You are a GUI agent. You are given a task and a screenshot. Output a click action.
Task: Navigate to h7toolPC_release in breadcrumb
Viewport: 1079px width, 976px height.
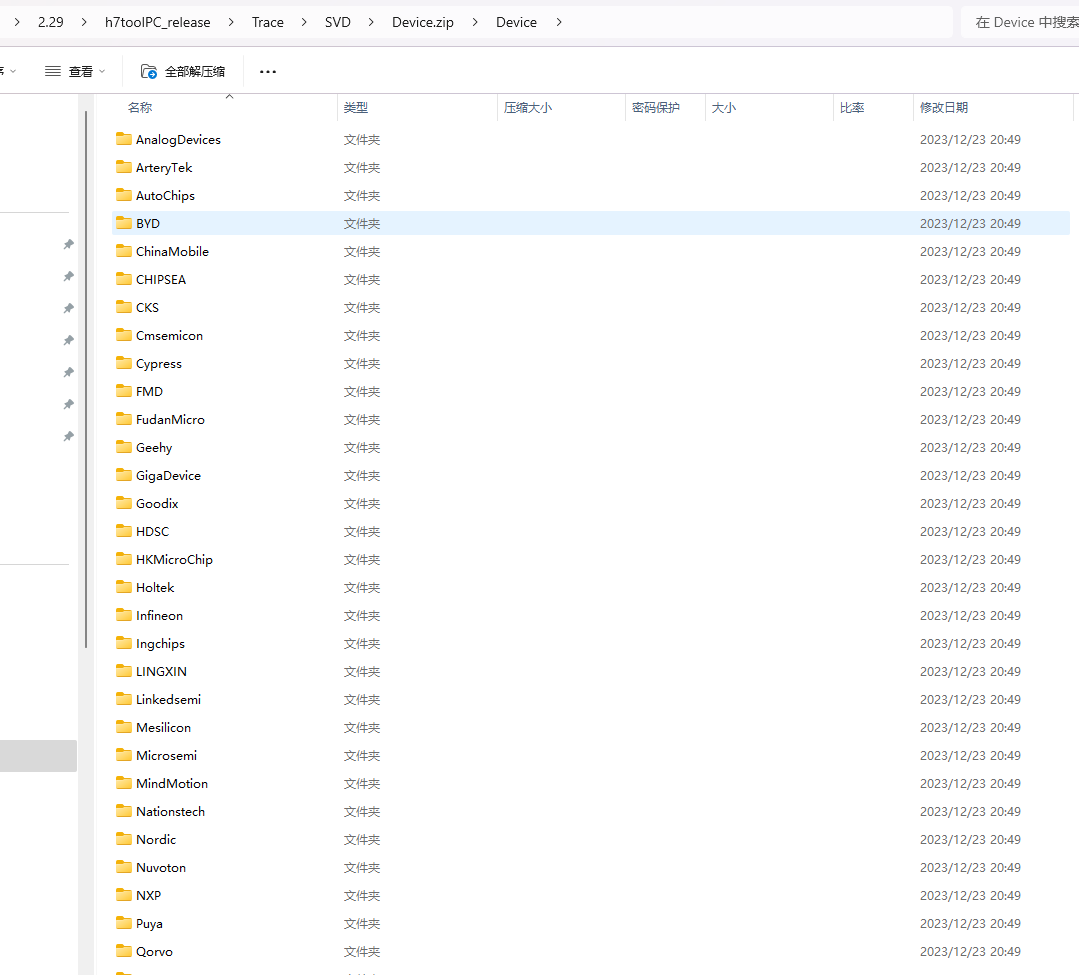158,22
